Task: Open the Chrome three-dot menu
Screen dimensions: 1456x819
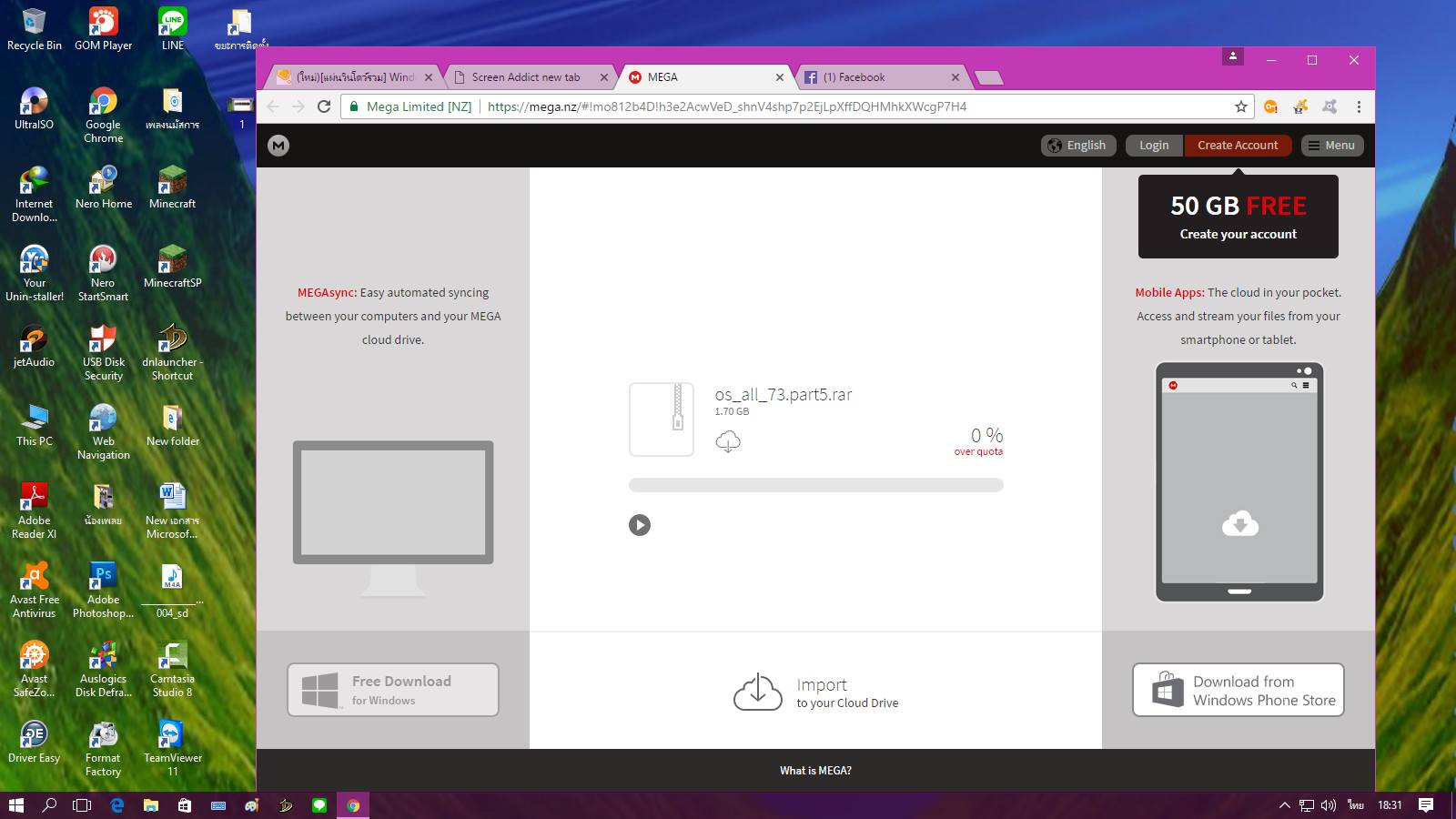Action: (x=1359, y=106)
